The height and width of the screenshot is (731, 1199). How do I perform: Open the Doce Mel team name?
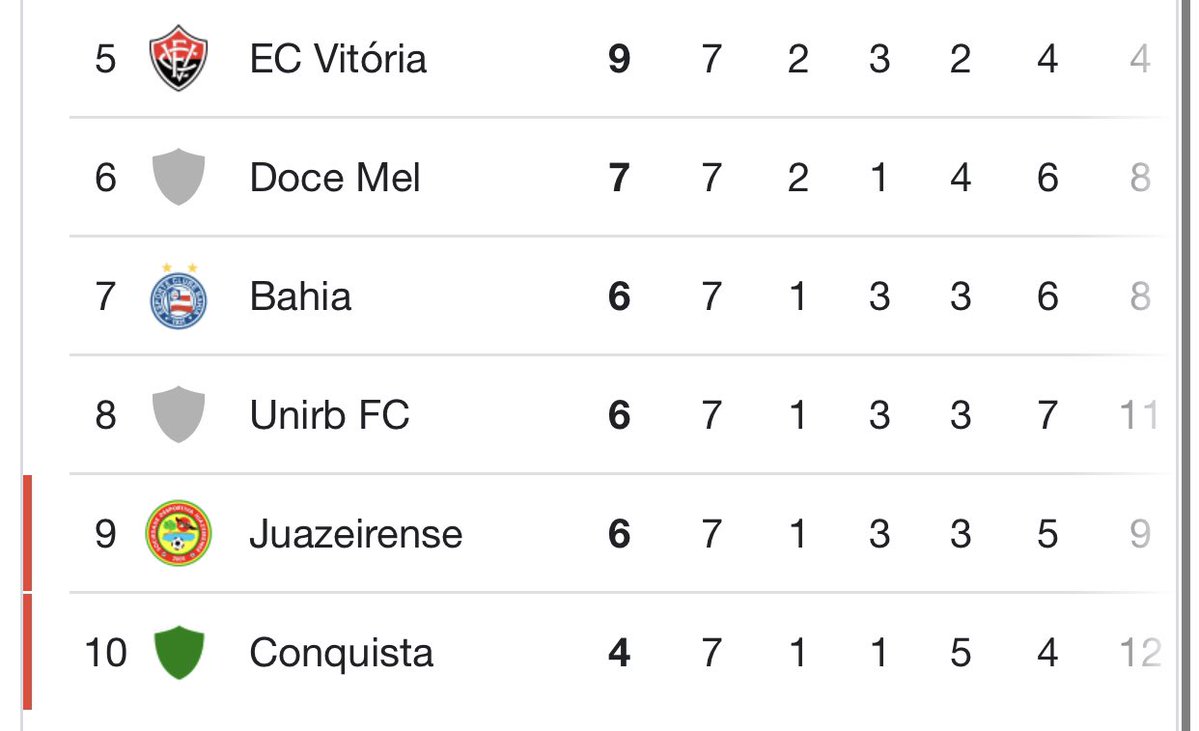335,178
